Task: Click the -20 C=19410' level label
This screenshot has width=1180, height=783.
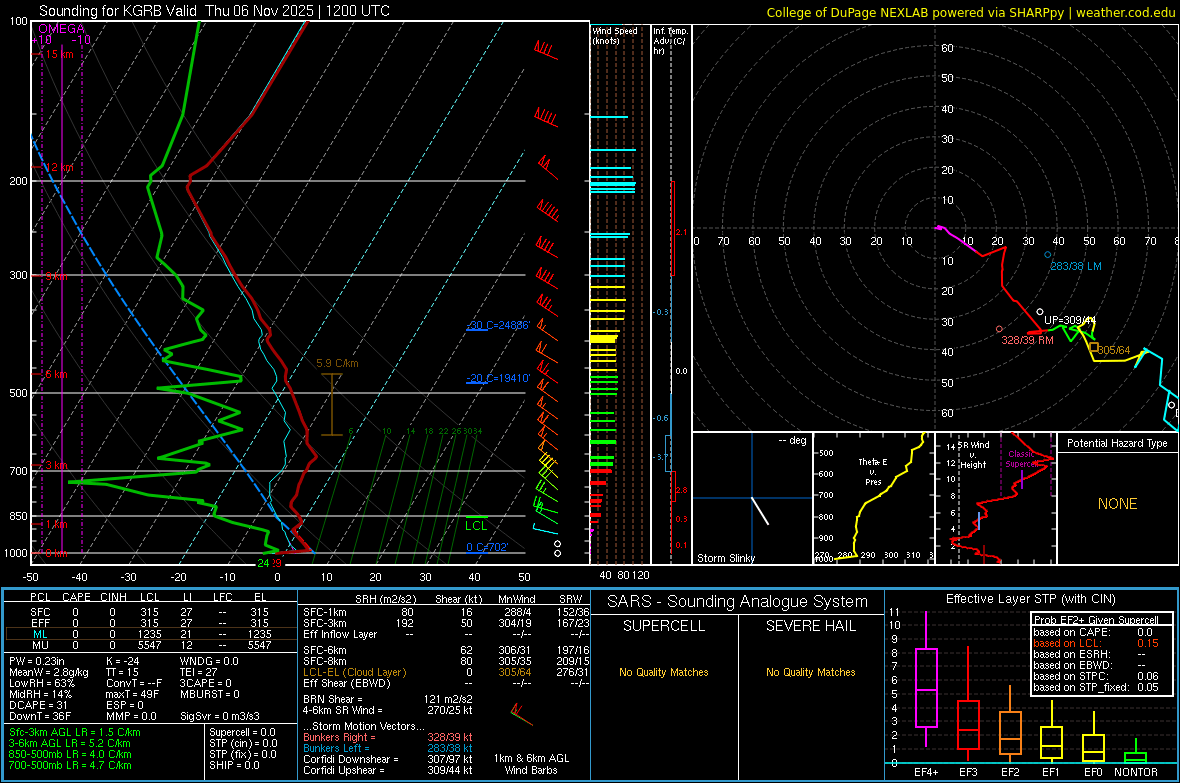Action: pos(498,378)
